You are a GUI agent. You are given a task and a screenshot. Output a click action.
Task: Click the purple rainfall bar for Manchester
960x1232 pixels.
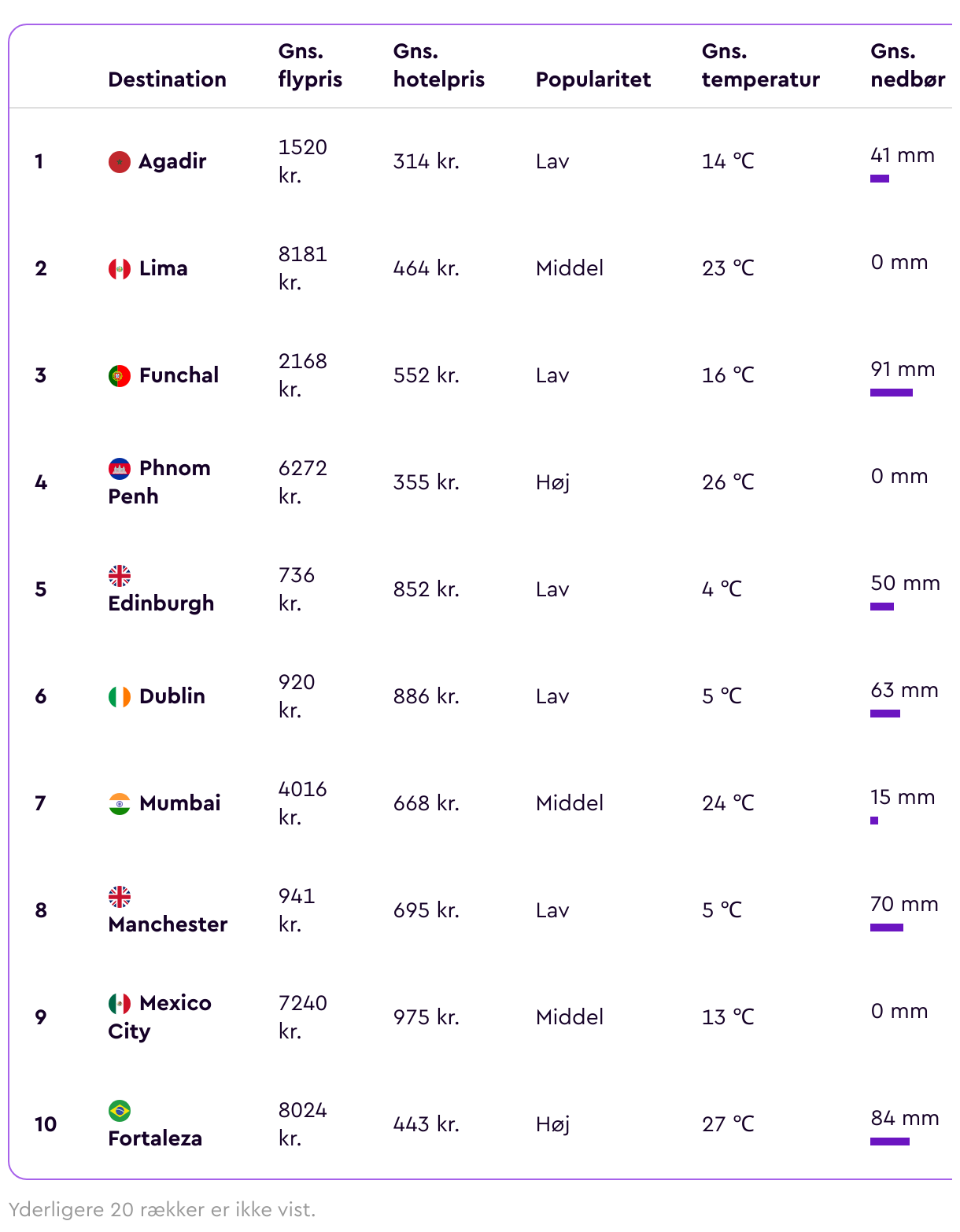coord(887,928)
